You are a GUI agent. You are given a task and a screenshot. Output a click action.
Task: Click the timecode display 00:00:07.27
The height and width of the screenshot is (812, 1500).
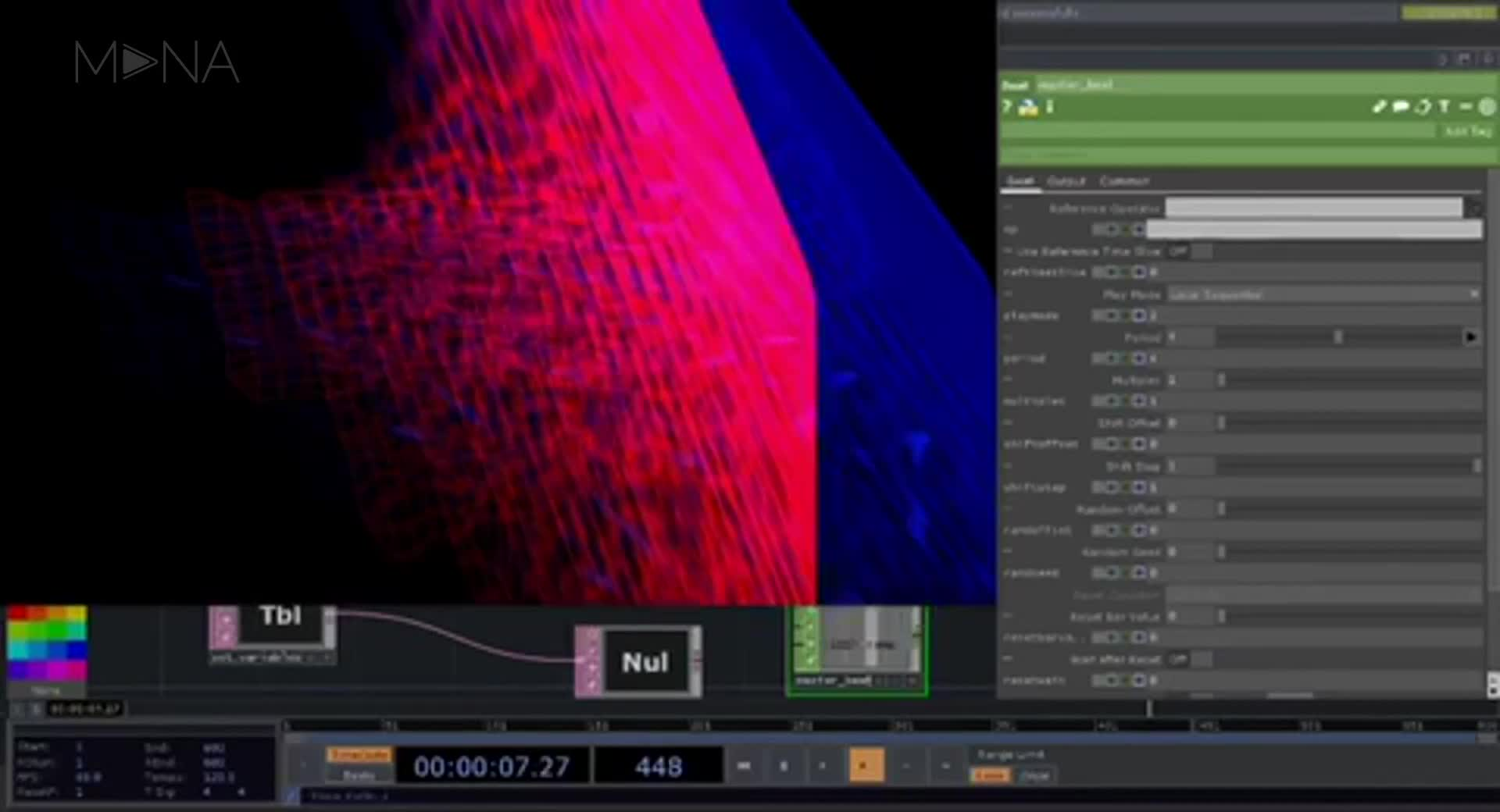click(x=491, y=766)
